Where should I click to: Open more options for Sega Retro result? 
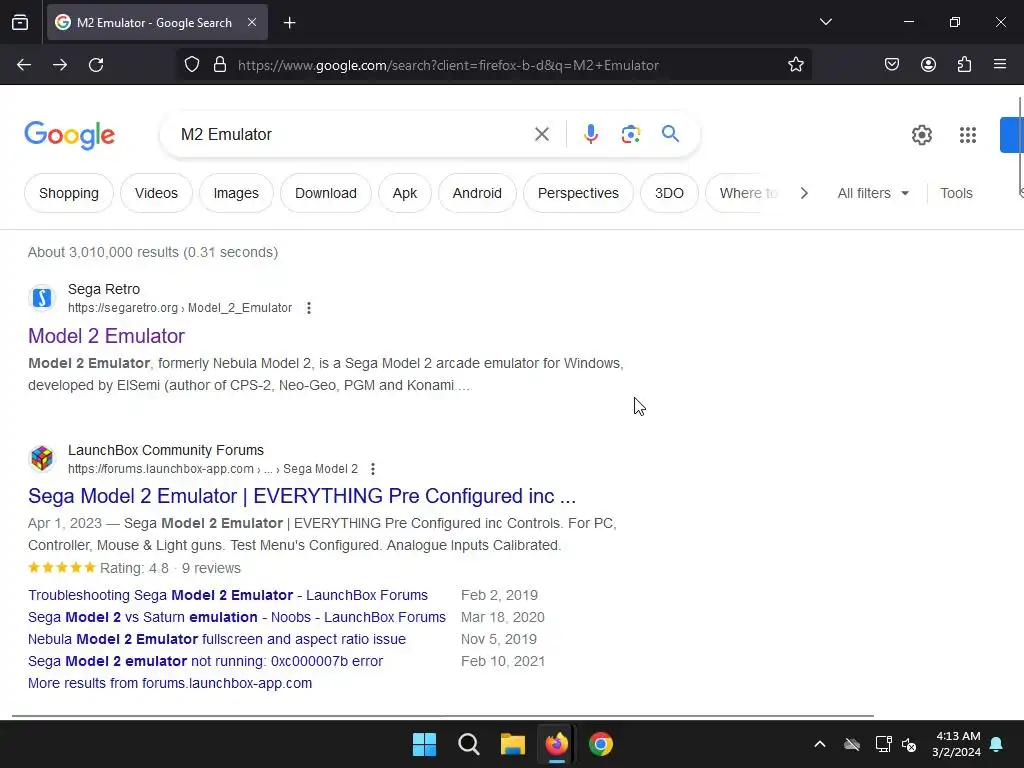(x=309, y=308)
